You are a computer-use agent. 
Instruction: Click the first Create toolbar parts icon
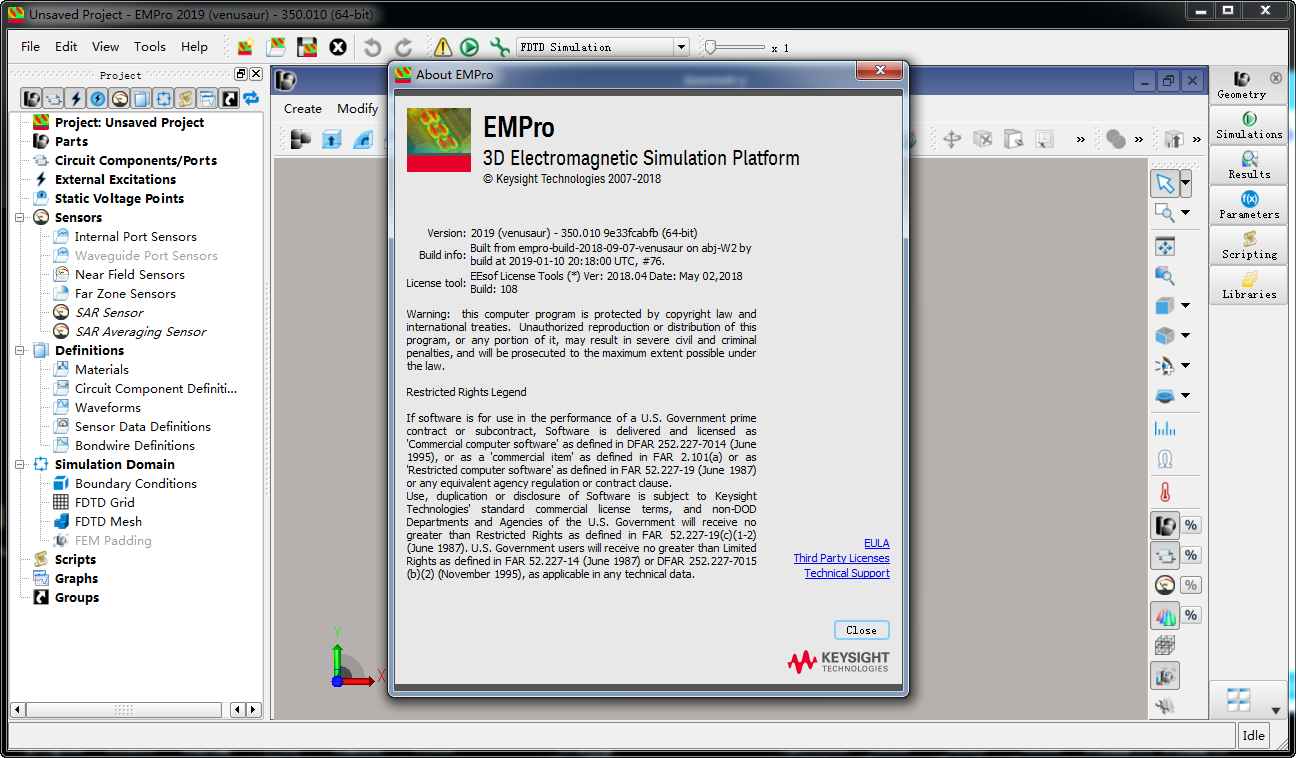coord(300,139)
